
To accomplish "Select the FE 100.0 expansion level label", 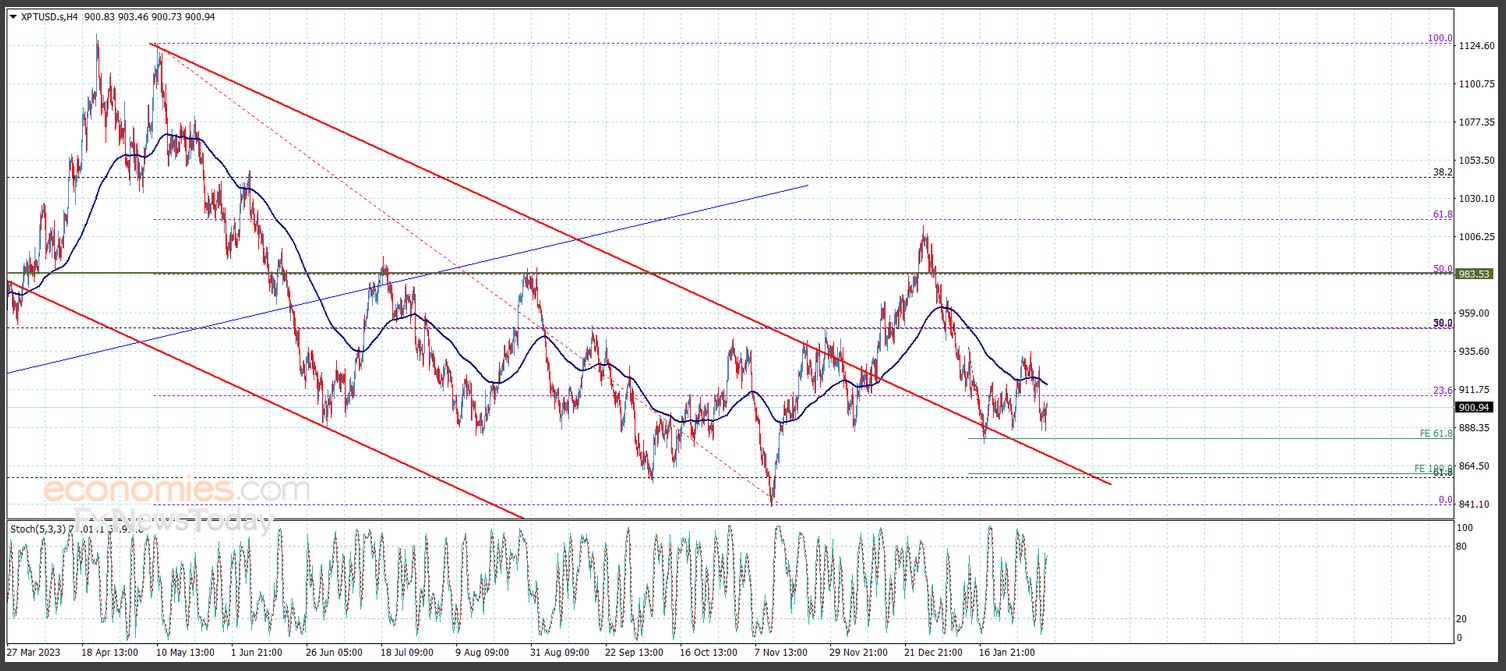I will click(x=1434, y=468).
